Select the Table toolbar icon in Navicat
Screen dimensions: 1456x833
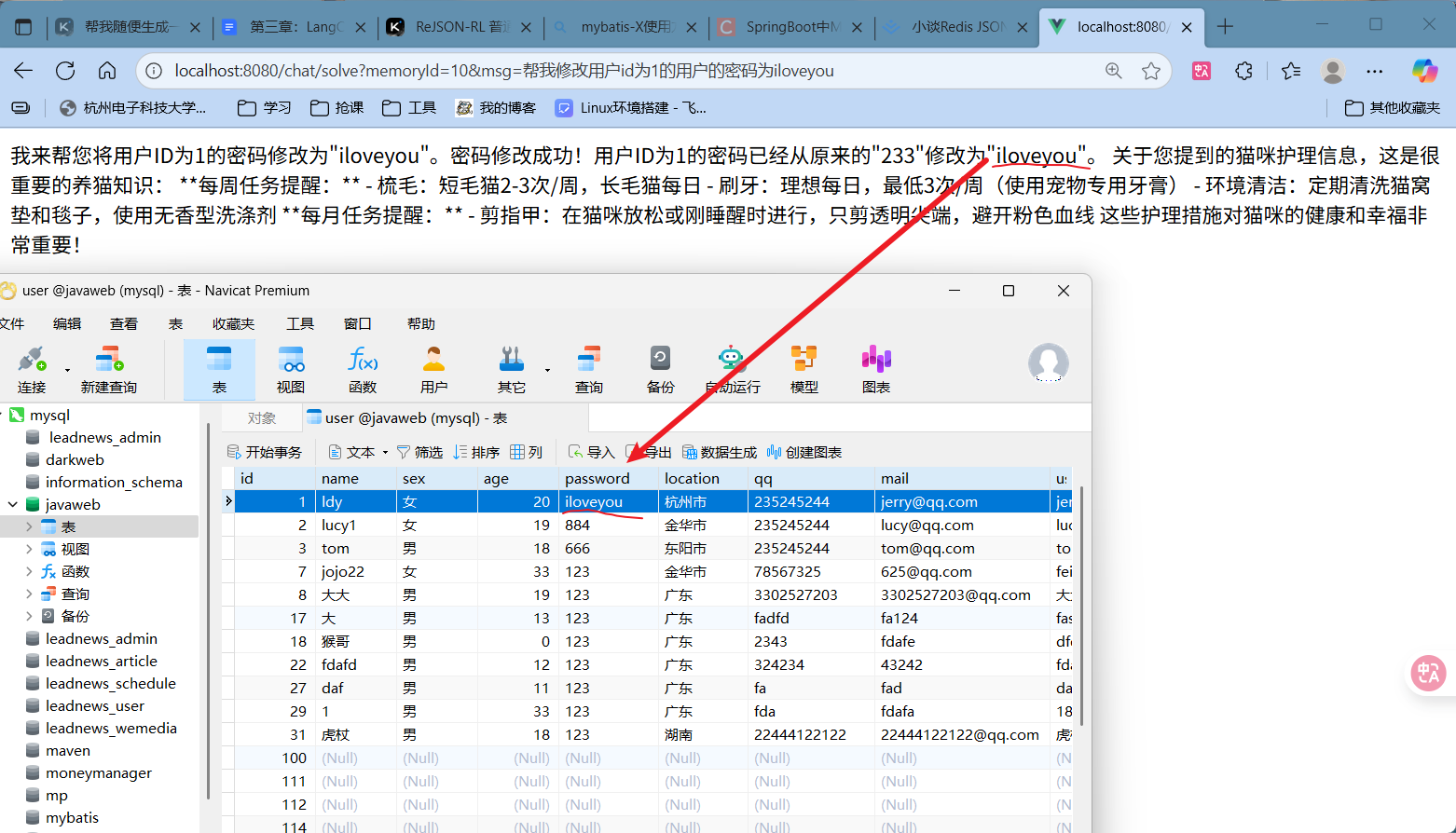coord(219,370)
